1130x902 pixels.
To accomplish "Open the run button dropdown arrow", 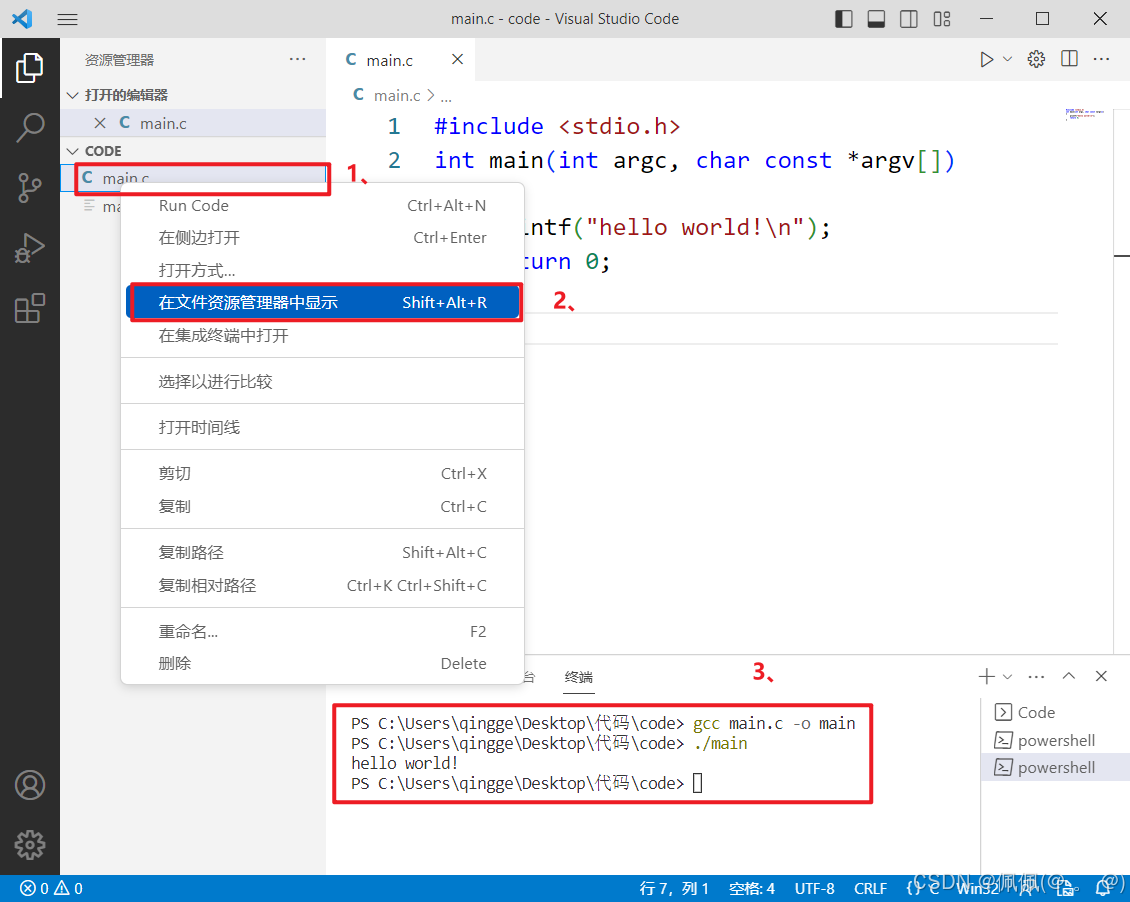I will click(x=1007, y=59).
